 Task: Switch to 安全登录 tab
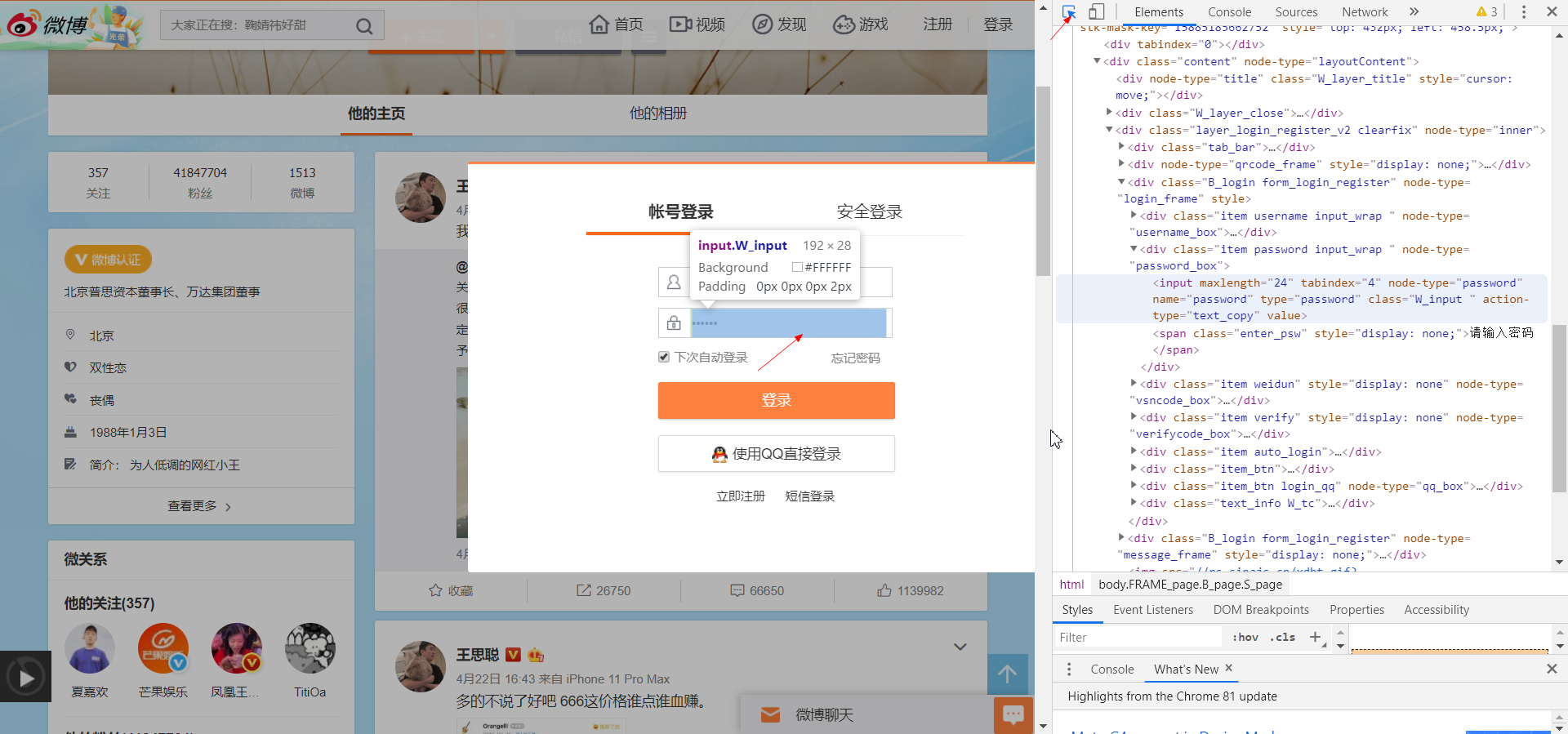pos(869,211)
